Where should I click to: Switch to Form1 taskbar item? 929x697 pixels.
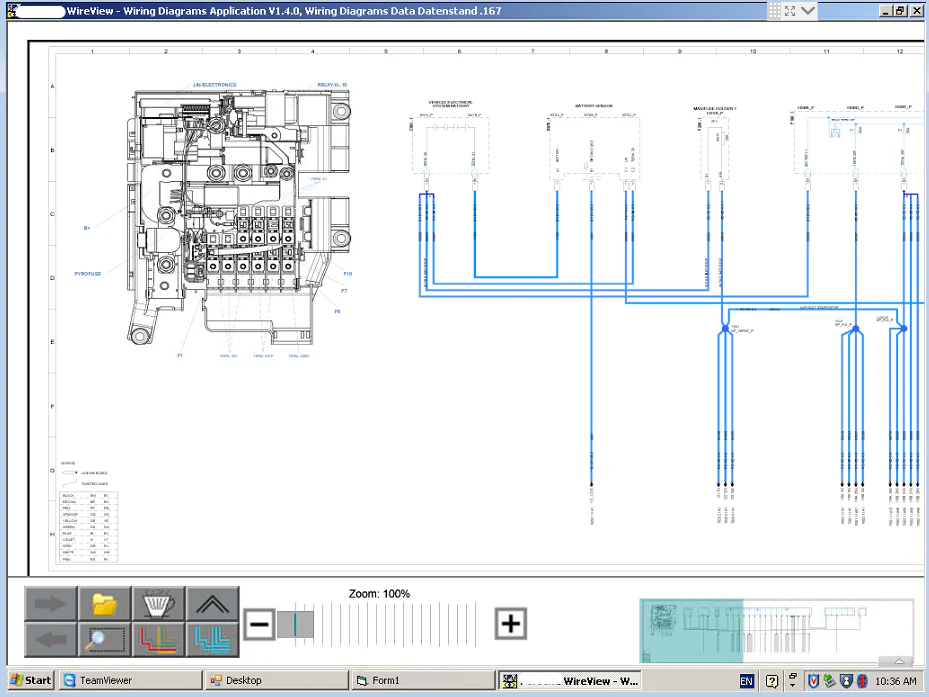(x=422, y=681)
